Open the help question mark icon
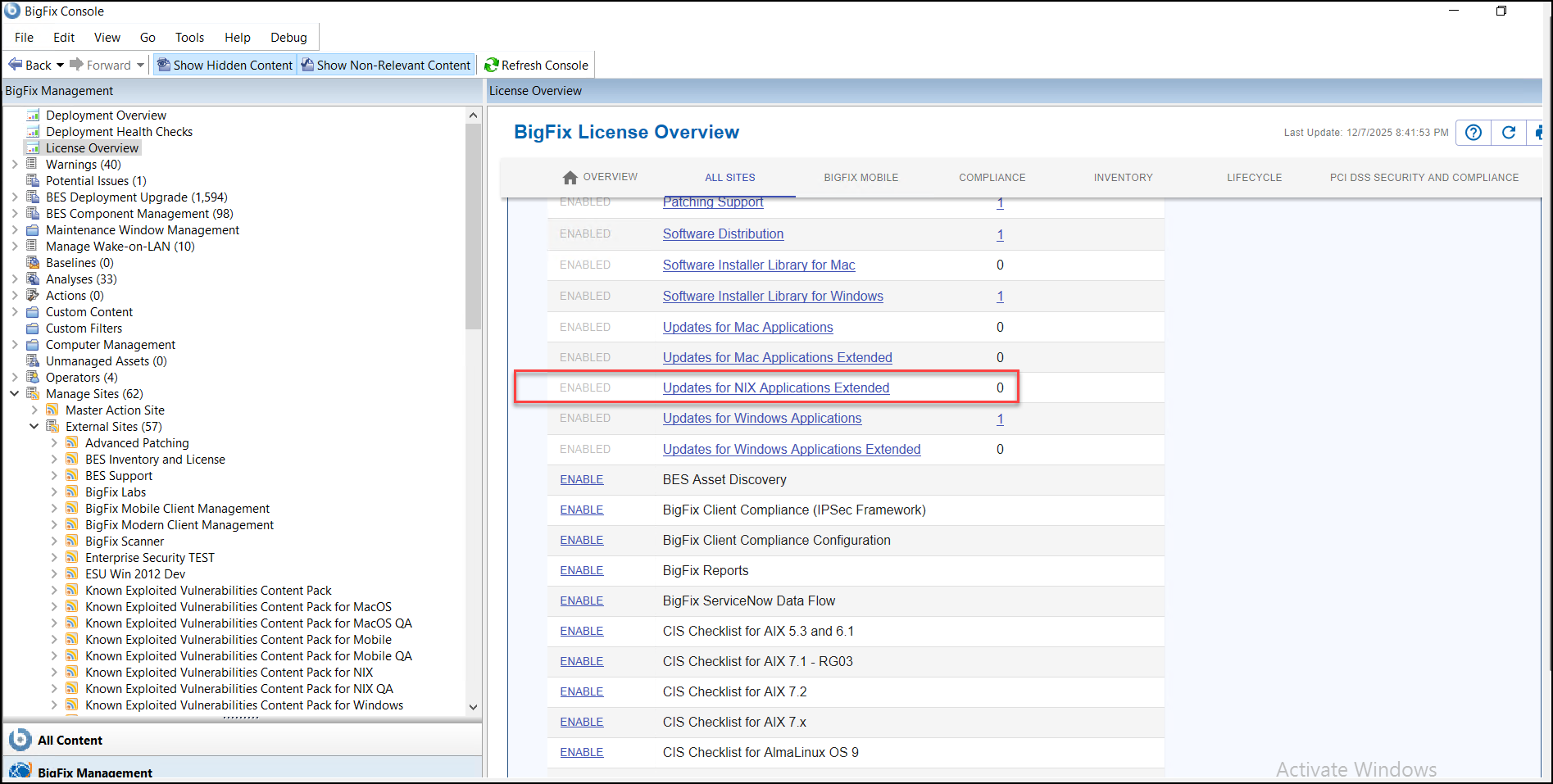 (1474, 132)
